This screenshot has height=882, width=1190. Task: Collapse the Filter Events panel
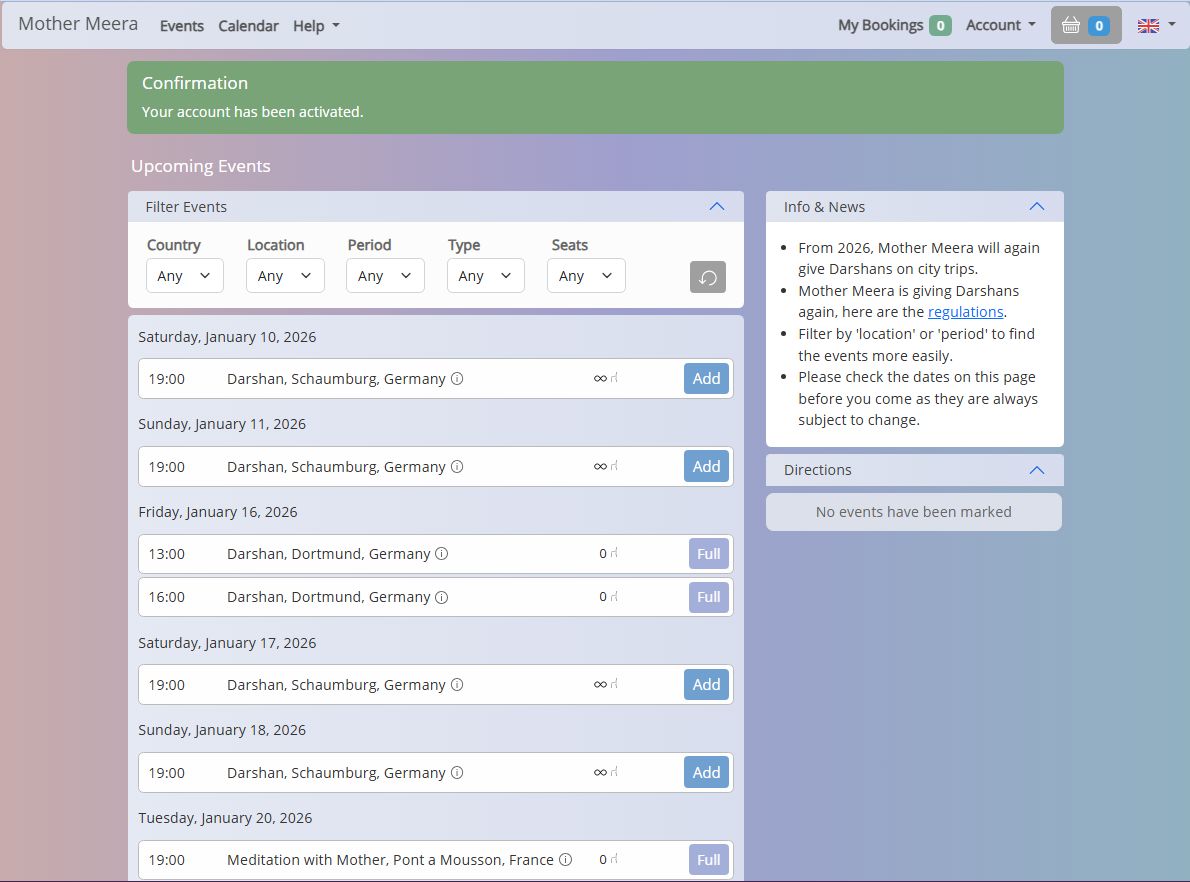point(716,206)
